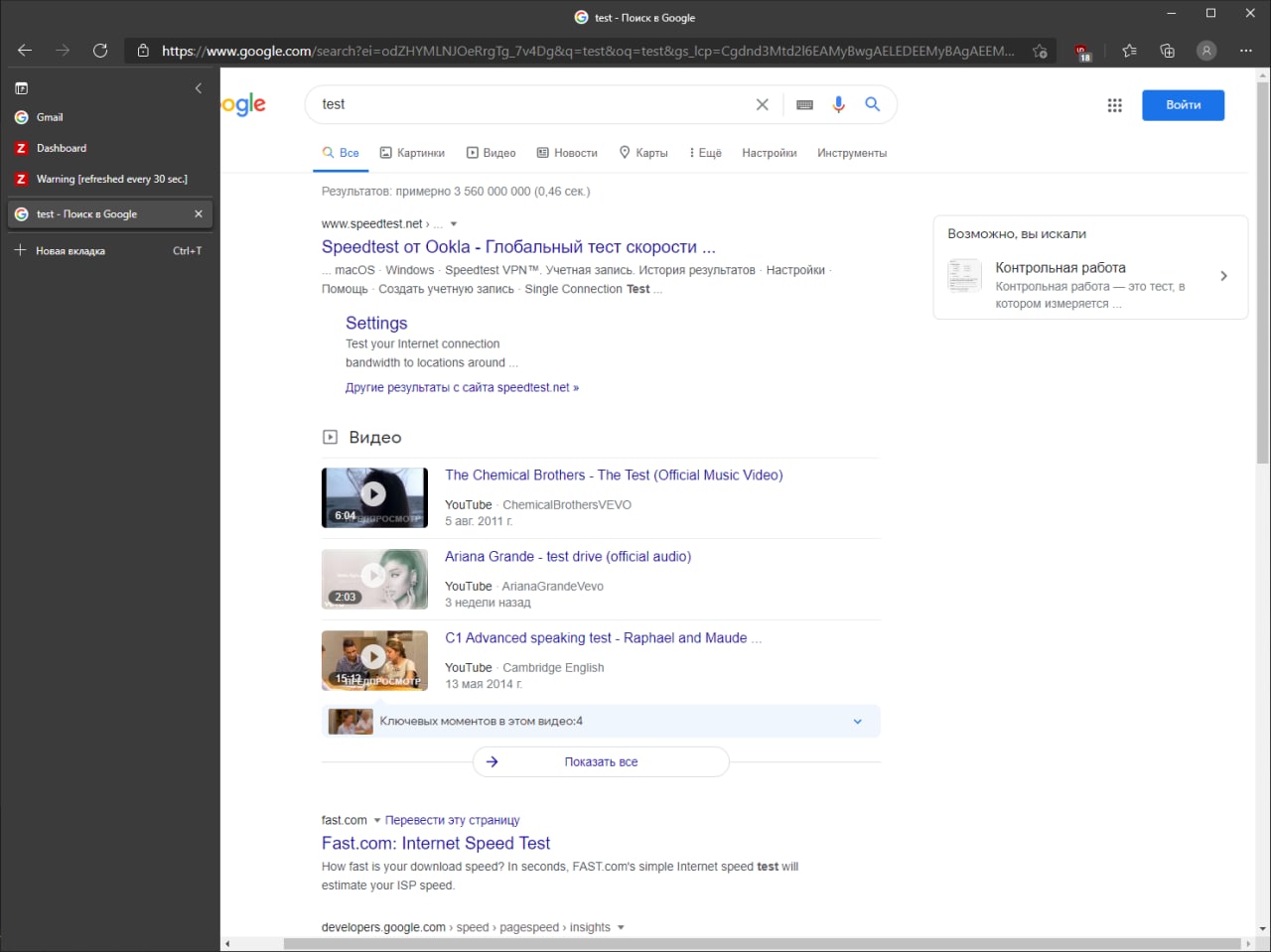Screen dimensions: 1271x952
Task: Open a new tab with Новая вкладка
Action: pyautogui.click(x=109, y=250)
